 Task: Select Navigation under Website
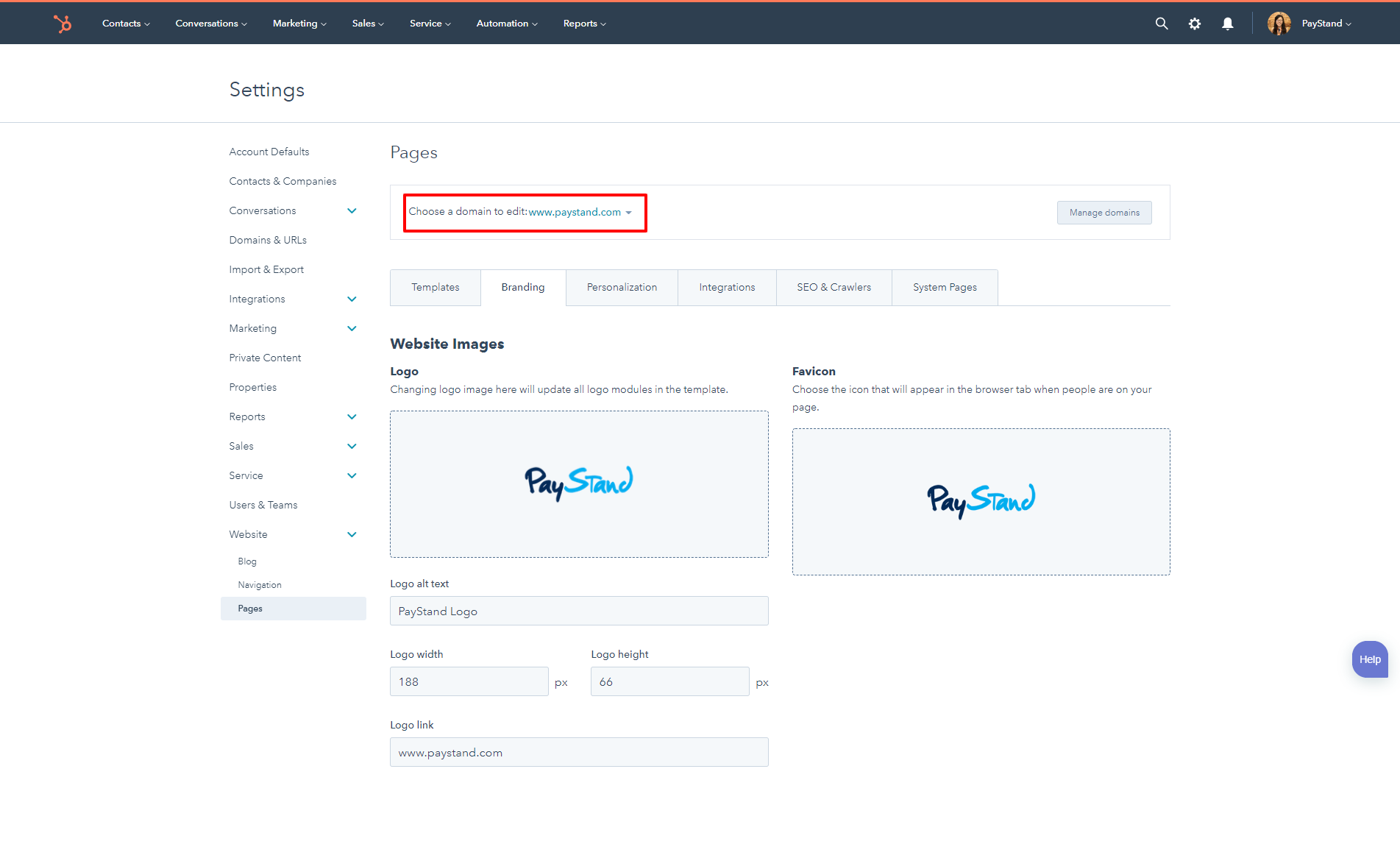coord(260,585)
